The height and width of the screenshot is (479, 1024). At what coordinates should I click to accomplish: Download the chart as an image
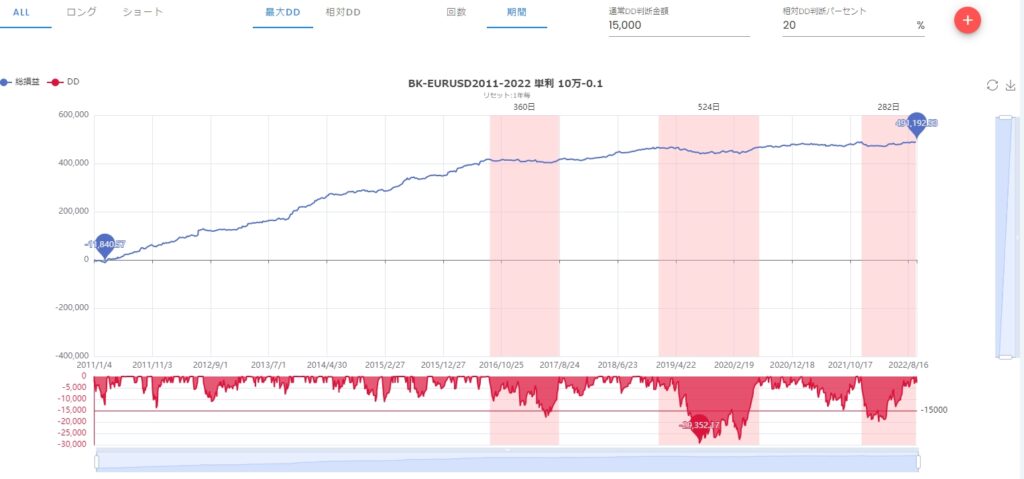pos(1010,86)
